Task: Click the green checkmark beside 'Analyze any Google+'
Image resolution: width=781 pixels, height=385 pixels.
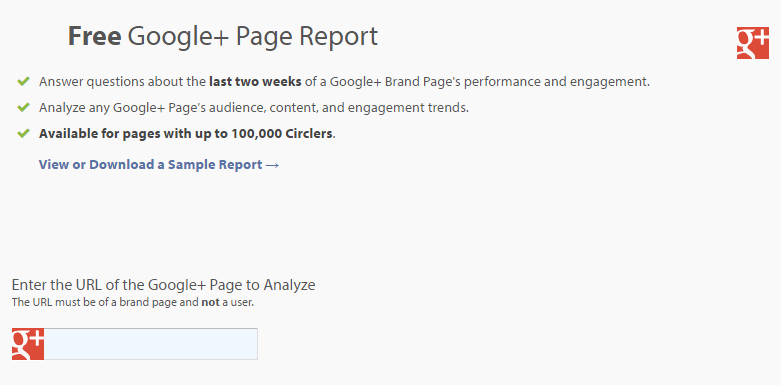Action: [x=23, y=108]
